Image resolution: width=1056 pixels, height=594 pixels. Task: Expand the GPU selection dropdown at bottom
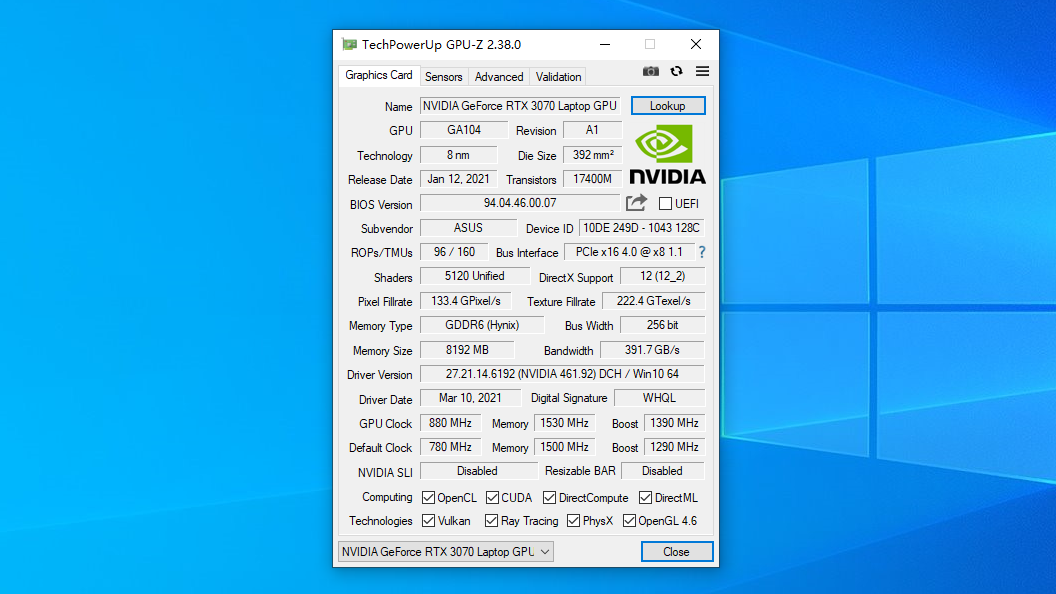coord(446,551)
